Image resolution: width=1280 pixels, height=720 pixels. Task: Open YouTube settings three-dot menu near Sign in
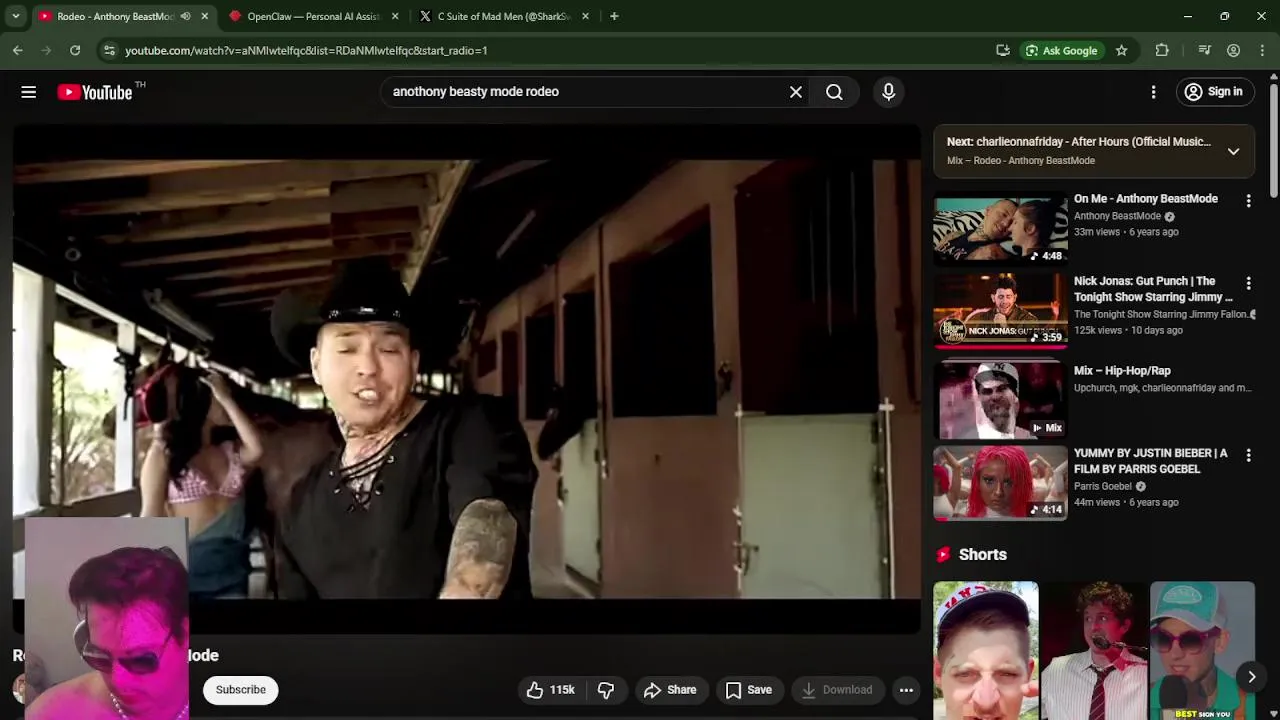(x=1153, y=92)
